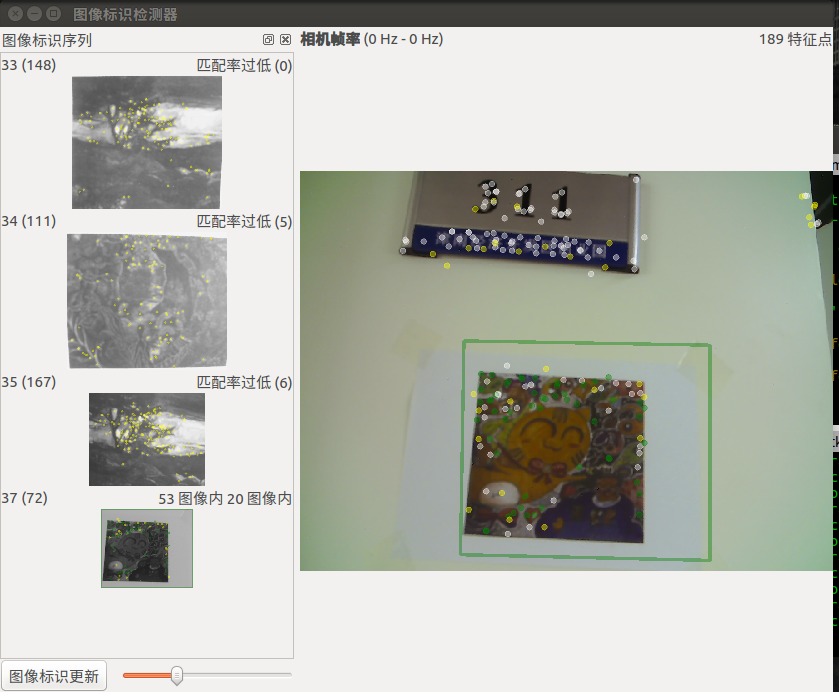Click the orange slider handle
This screenshot has width=839, height=692.
pos(177,676)
